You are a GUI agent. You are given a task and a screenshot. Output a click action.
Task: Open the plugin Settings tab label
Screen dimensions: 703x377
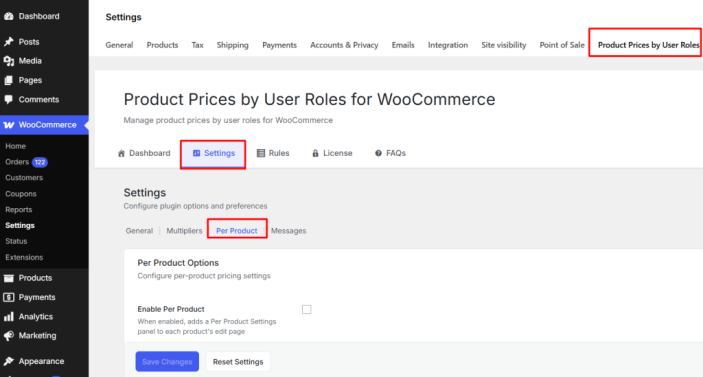tap(219, 153)
